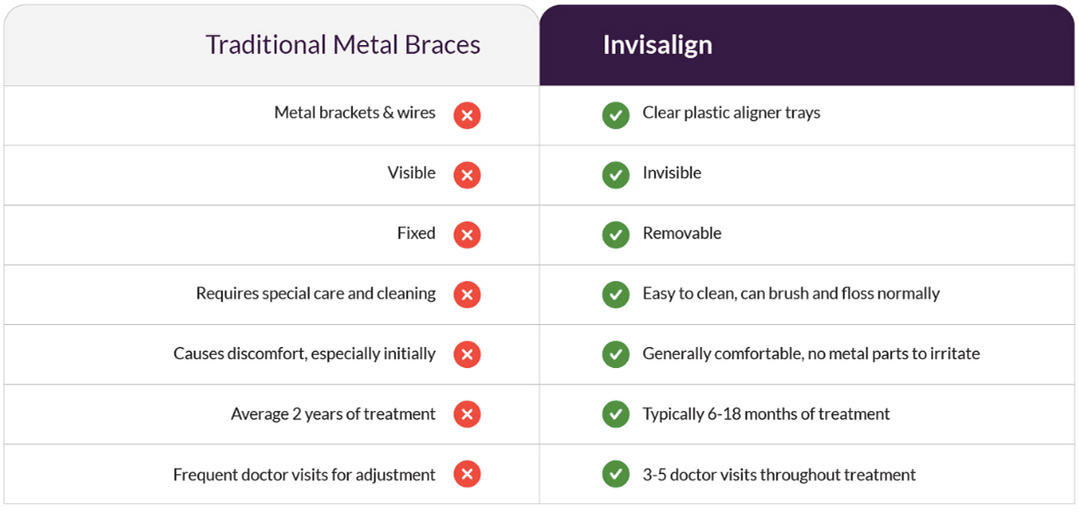Click the red X icon next to Visible
1079x515 pixels.
point(467,175)
